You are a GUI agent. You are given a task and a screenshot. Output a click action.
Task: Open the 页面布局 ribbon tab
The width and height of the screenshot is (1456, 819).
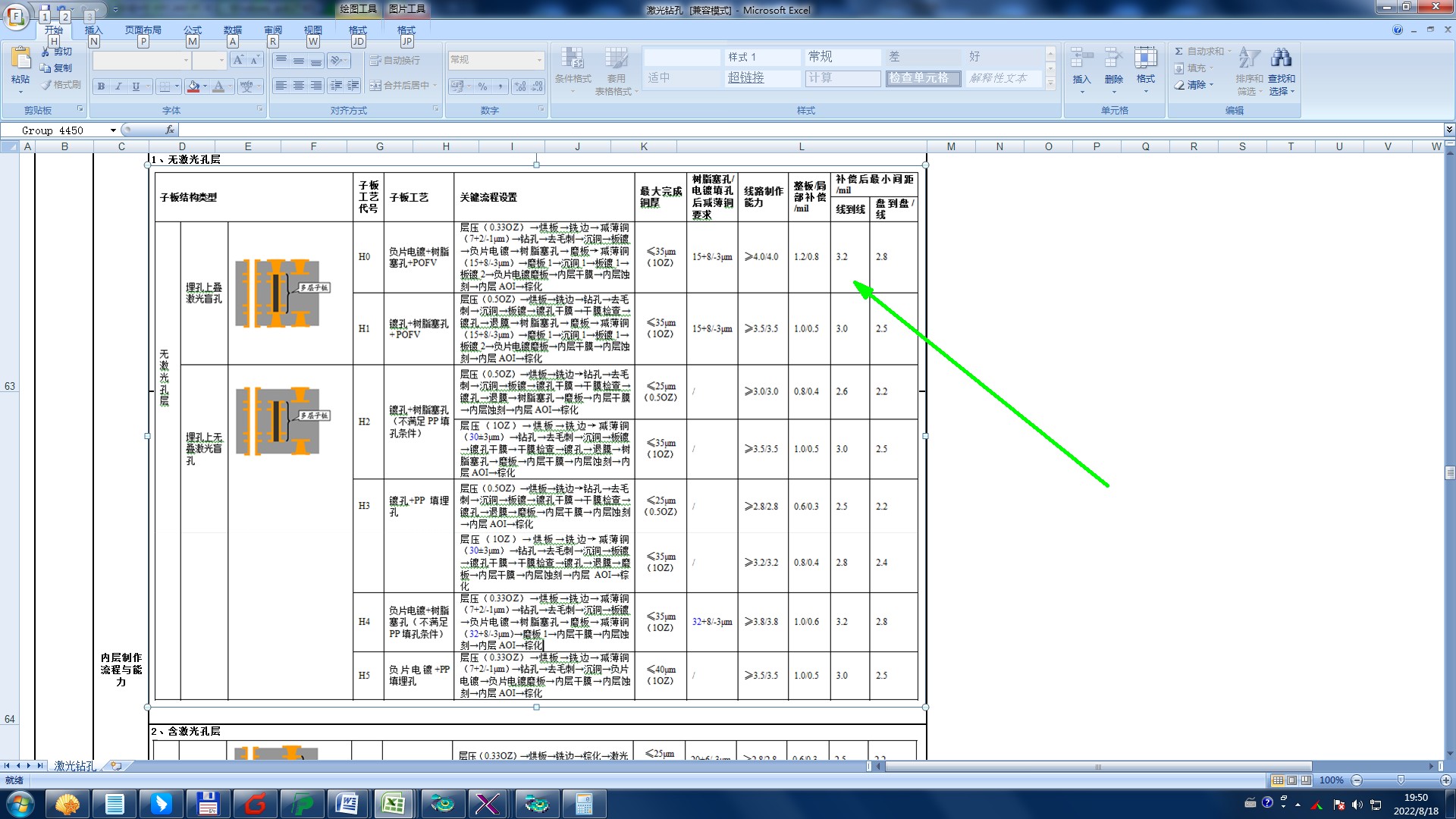(x=143, y=30)
